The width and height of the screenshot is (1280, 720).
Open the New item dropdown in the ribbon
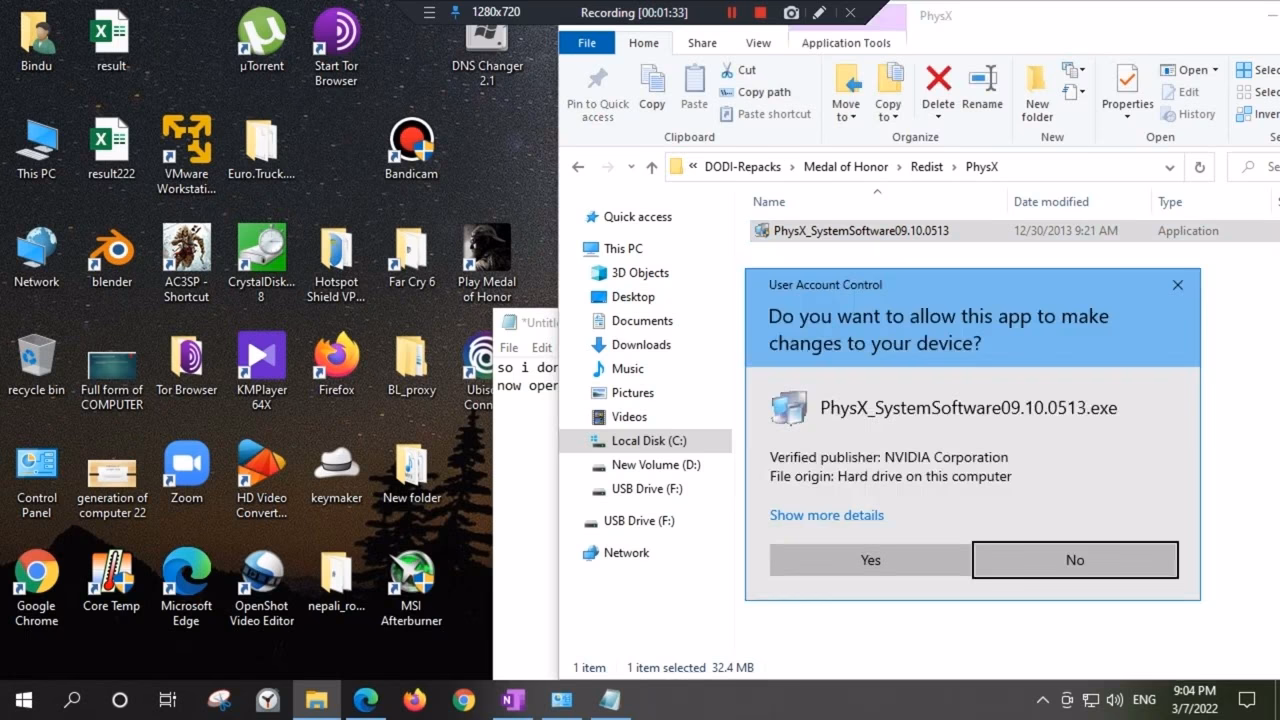point(1075,70)
